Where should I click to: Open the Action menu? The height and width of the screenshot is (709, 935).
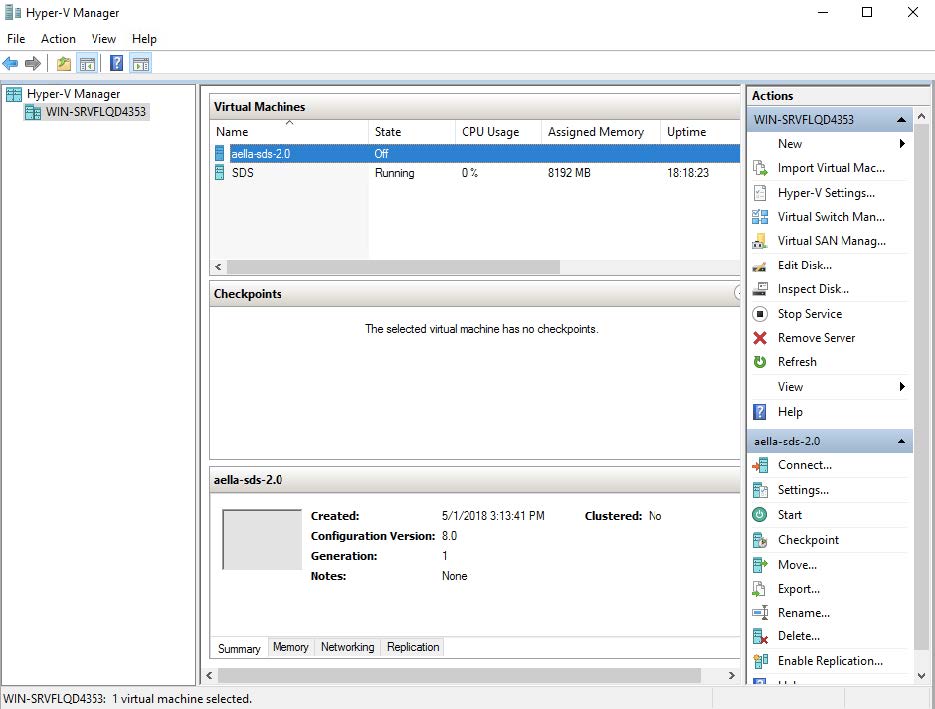tap(58, 39)
